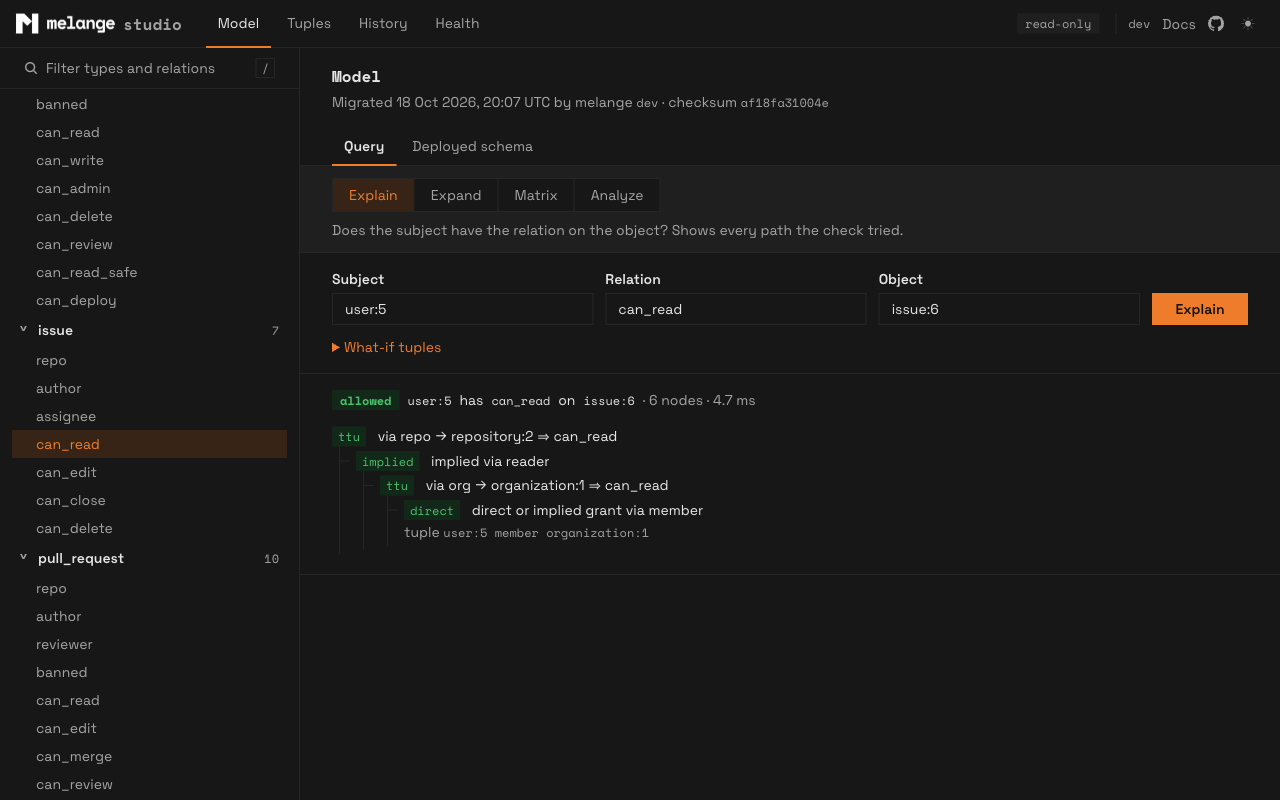
Task: Click the Object input with issue:6
Action: [x=1009, y=309]
